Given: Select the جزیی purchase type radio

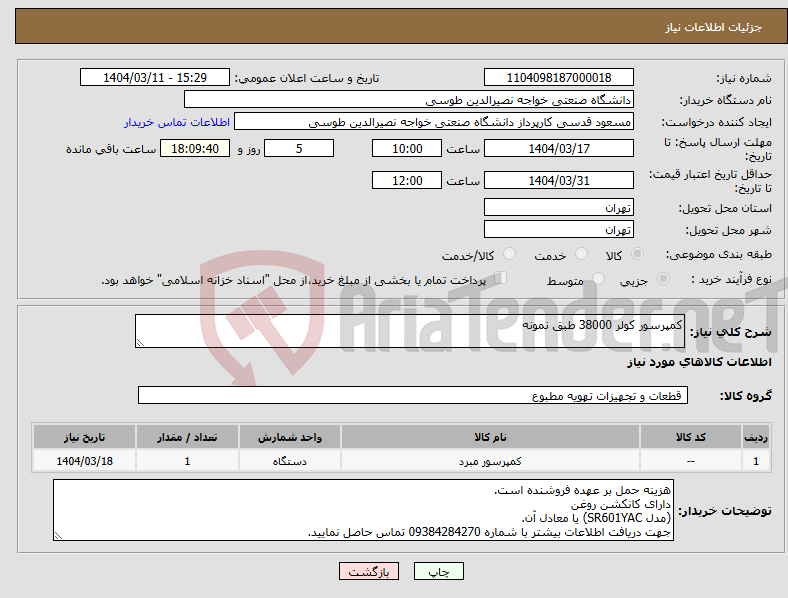Looking at the screenshot, I should click(x=663, y=278).
